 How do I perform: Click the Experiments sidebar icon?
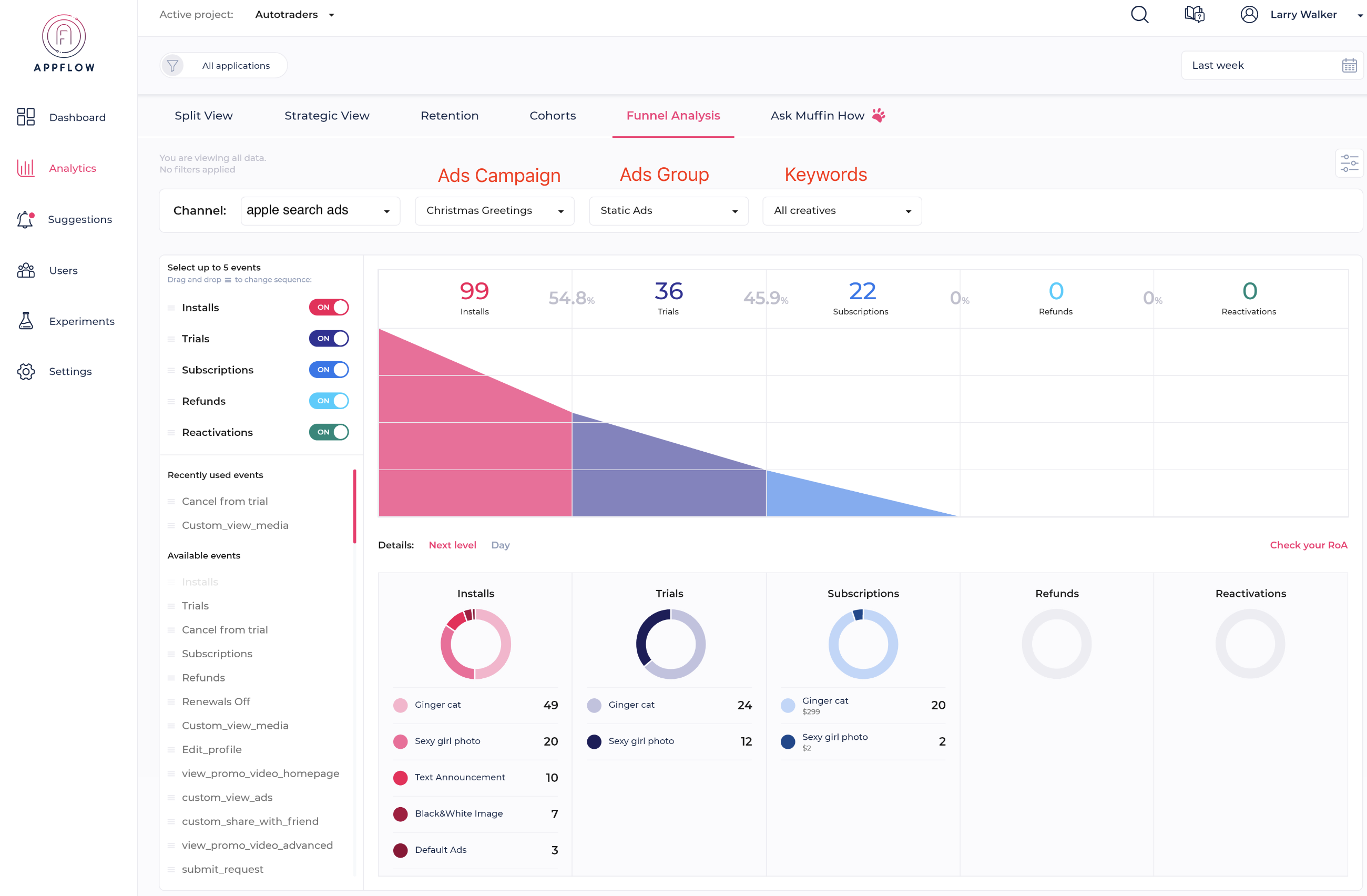pos(27,320)
